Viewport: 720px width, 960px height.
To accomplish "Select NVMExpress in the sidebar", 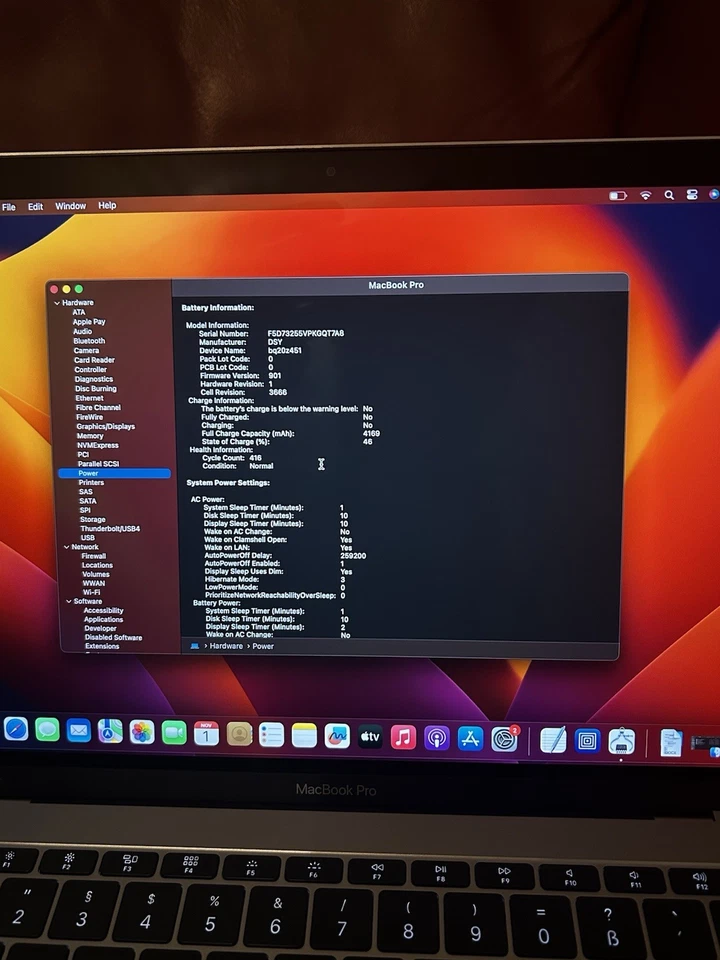I will pos(98,445).
